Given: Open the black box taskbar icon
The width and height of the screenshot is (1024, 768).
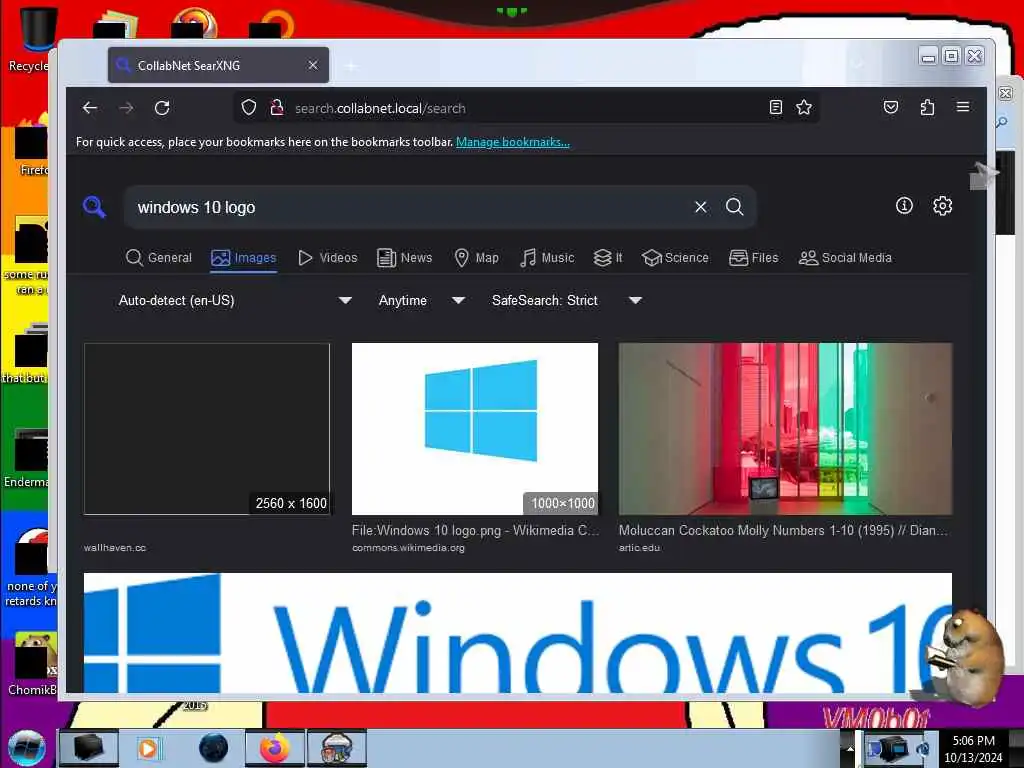Looking at the screenshot, I should (x=88, y=748).
